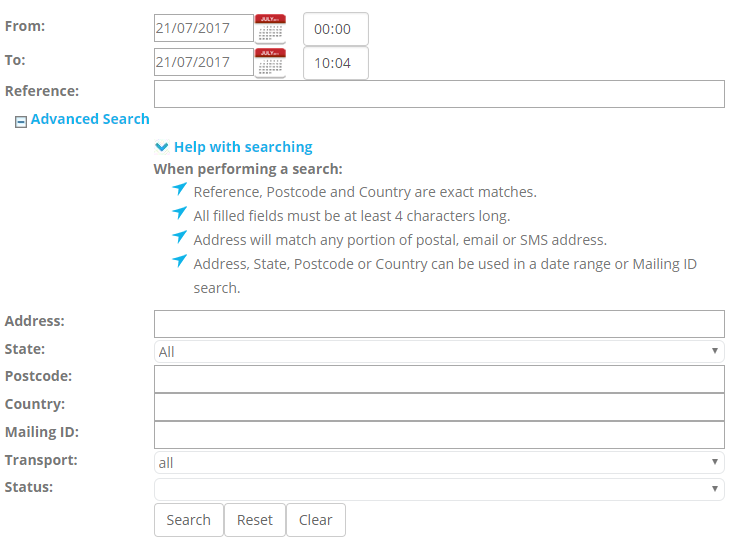This screenshot has height=537, width=736.
Task: Click the From time box showing 00:00
Action: (x=335, y=29)
